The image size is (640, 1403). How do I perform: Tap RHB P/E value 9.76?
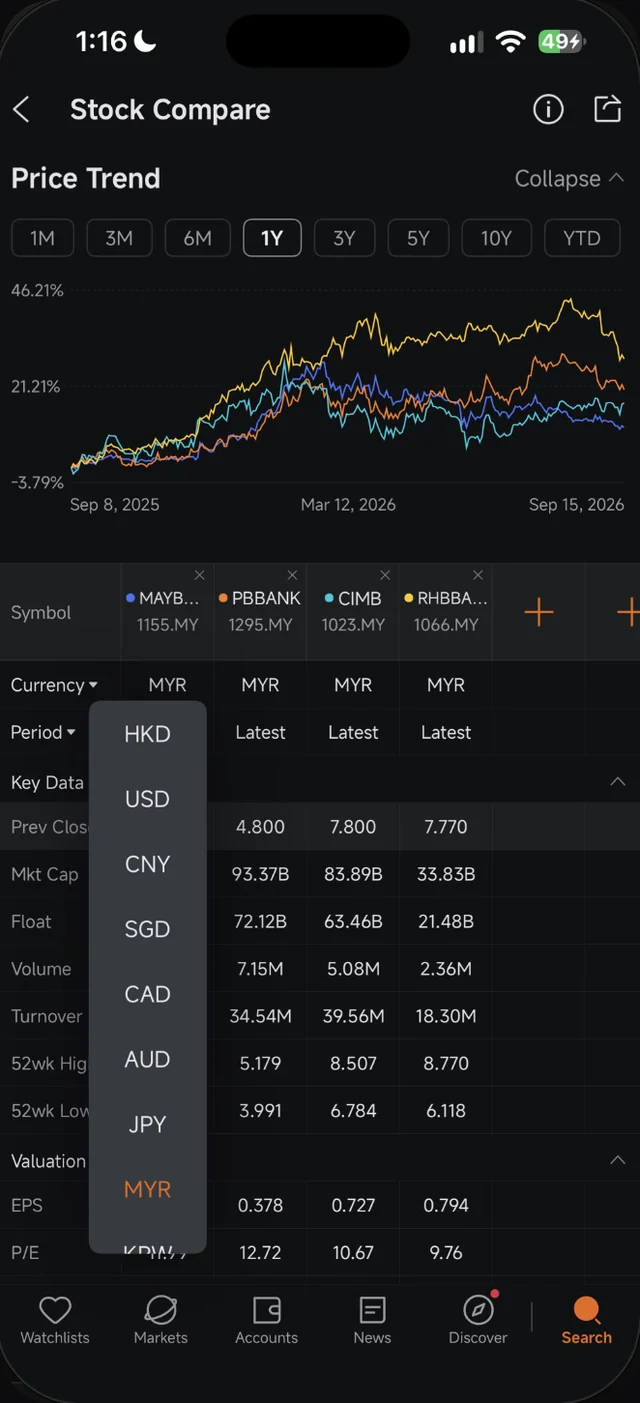point(446,1252)
